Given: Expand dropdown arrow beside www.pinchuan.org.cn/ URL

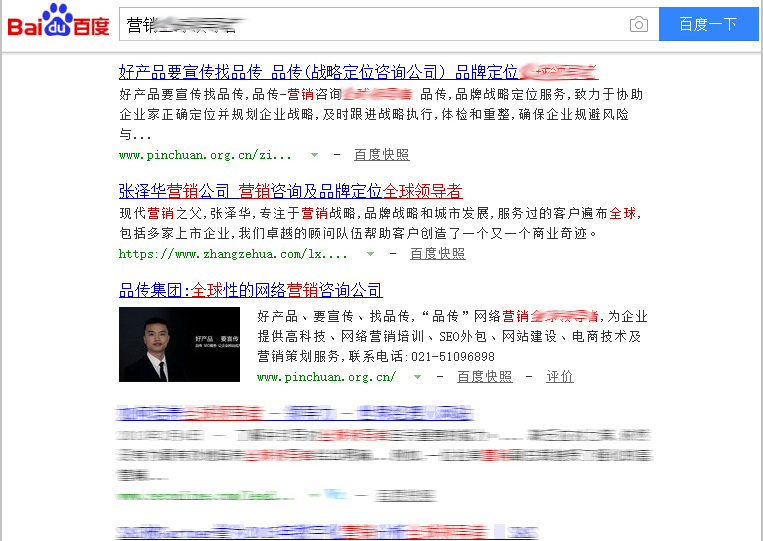Looking at the screenshot, I should tap(417, 377).
